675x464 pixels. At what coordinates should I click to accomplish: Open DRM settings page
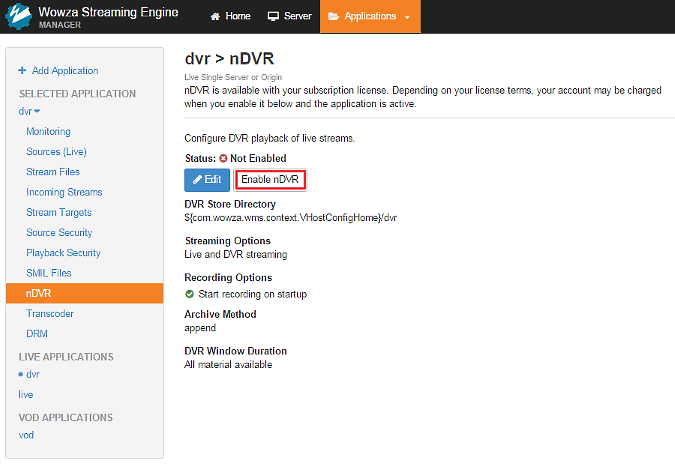[37, 334]
